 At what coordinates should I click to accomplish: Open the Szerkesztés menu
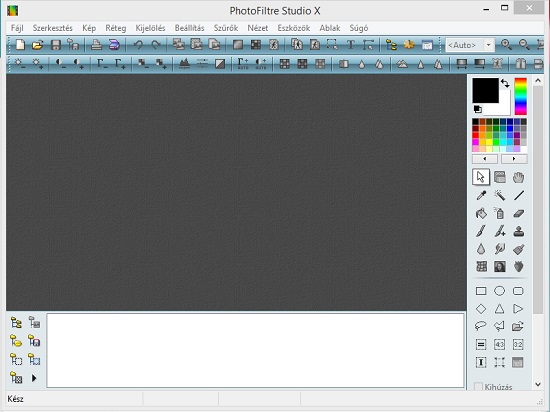53,28
